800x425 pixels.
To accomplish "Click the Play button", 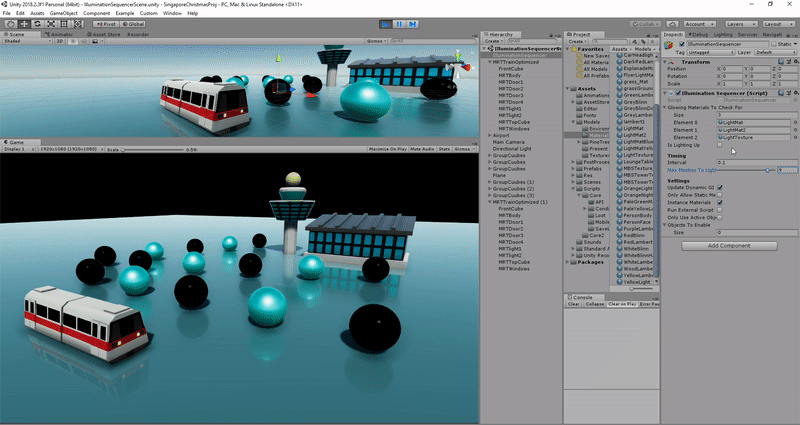I will [386, 24].
